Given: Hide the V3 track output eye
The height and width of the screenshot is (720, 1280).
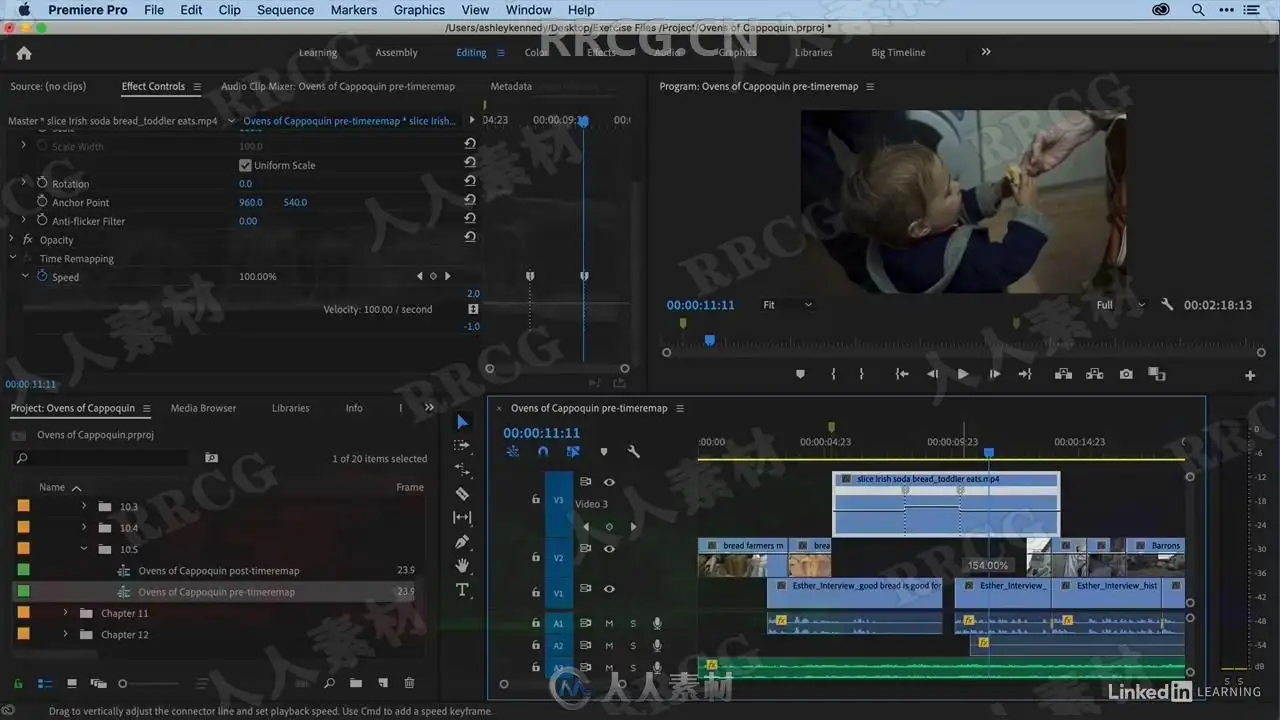Looking at the screenshot, I should click(x=609, y=482).
